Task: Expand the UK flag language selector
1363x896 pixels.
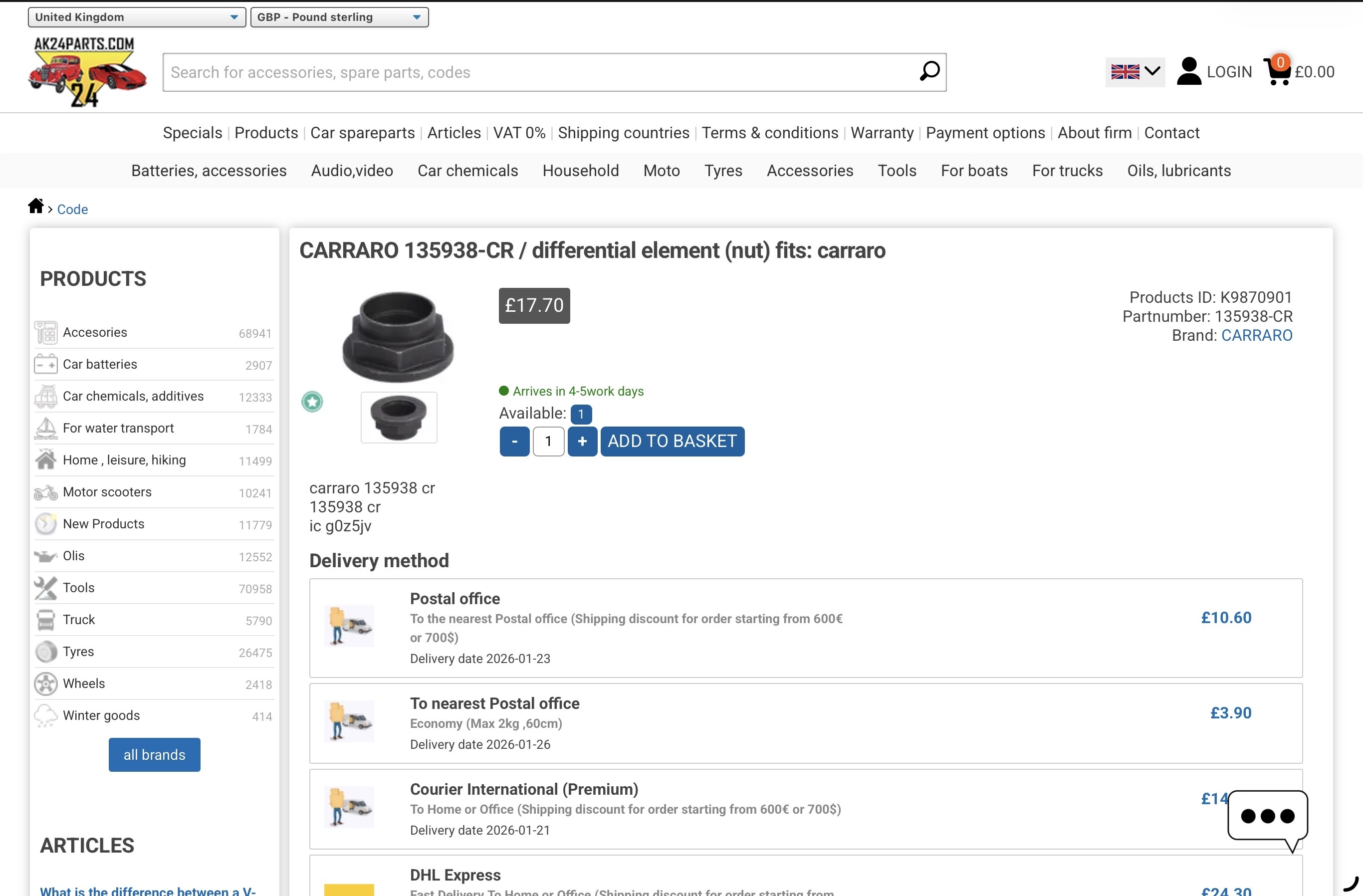Action: click(x=1135, y=72)
